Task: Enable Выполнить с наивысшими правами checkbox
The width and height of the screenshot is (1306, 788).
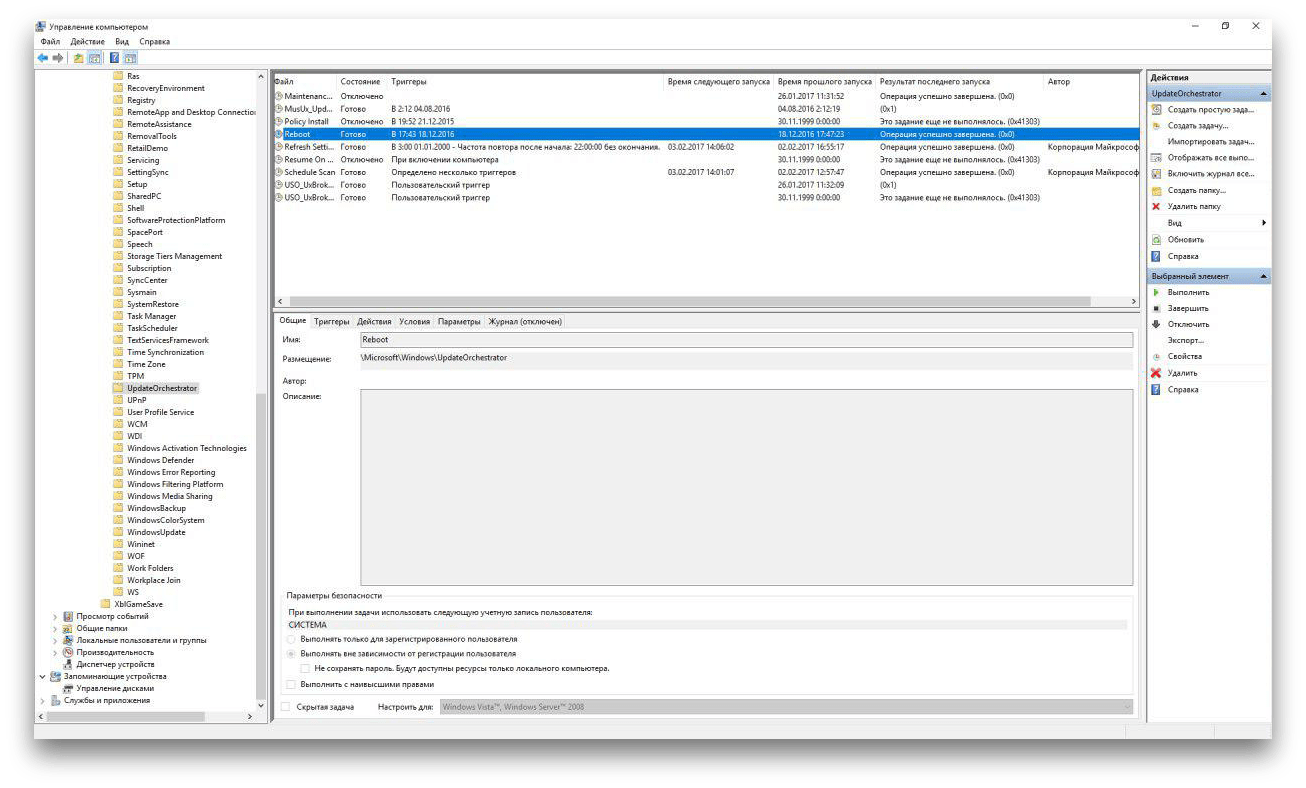Action: coord(291,684)
